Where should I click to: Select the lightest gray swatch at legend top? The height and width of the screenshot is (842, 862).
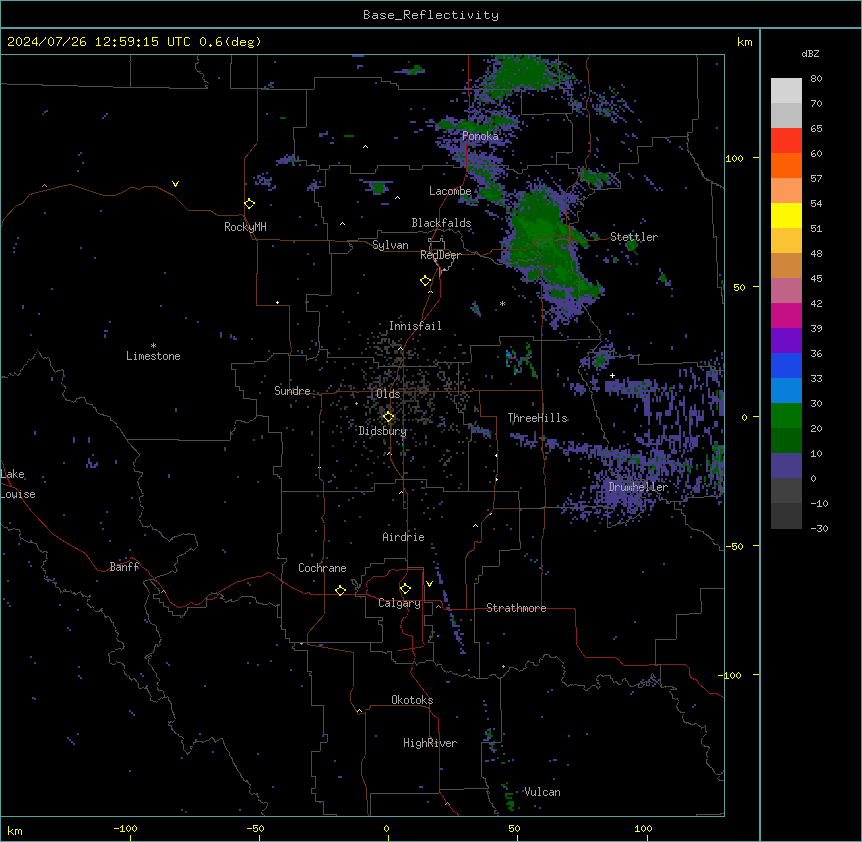click(786, 91)
